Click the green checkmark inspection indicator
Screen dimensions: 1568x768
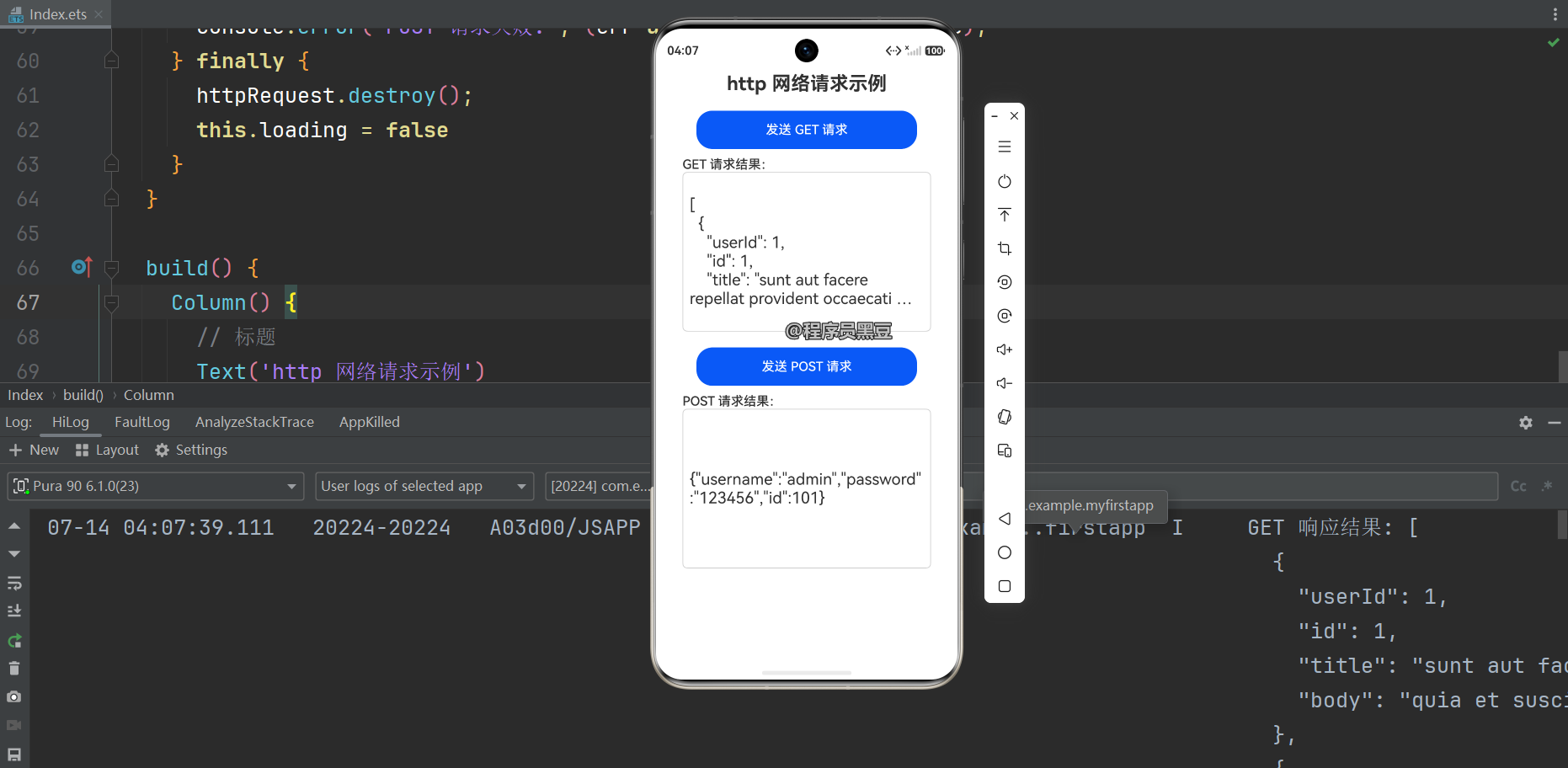pyautogui.click(x=1554, y=42)
